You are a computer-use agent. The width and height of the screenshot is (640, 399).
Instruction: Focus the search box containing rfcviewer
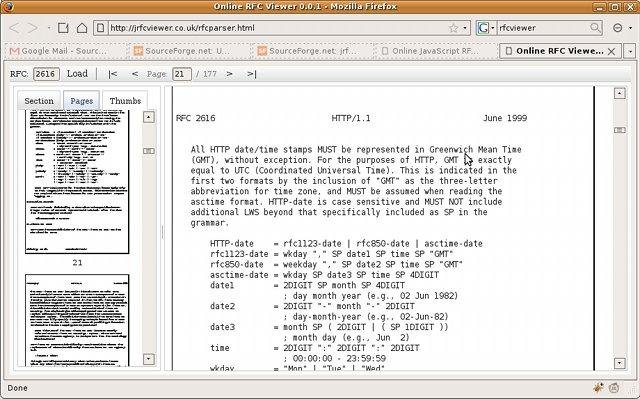point(543,28)
